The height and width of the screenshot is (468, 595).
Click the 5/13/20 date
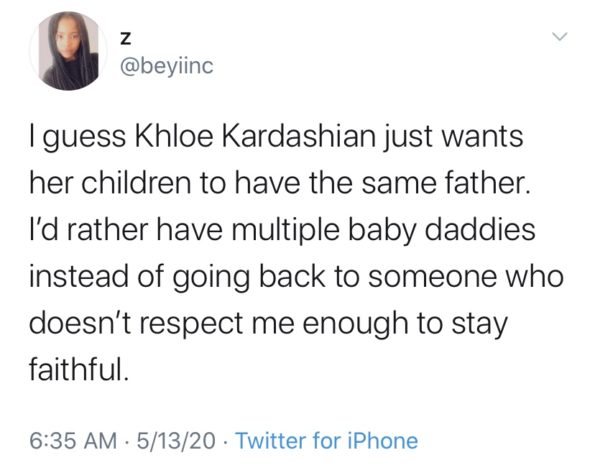[176, 441]
